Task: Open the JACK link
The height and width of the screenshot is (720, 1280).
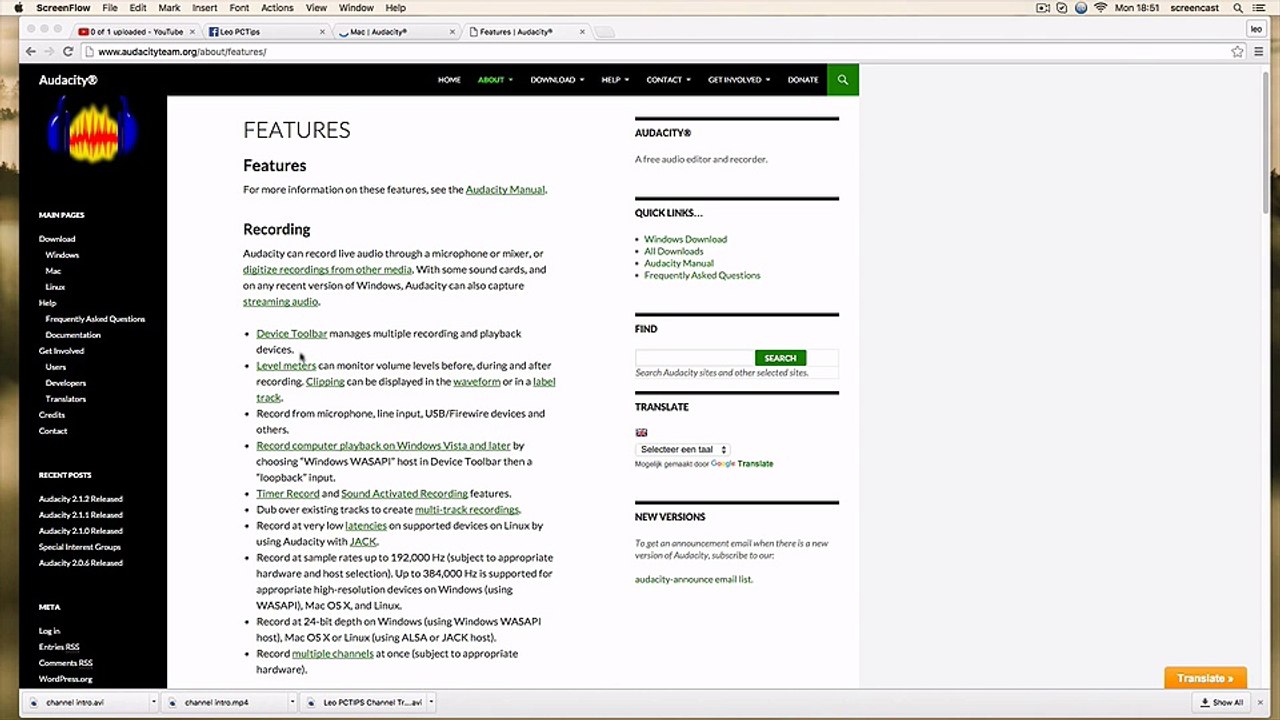Action: (363, 541)
